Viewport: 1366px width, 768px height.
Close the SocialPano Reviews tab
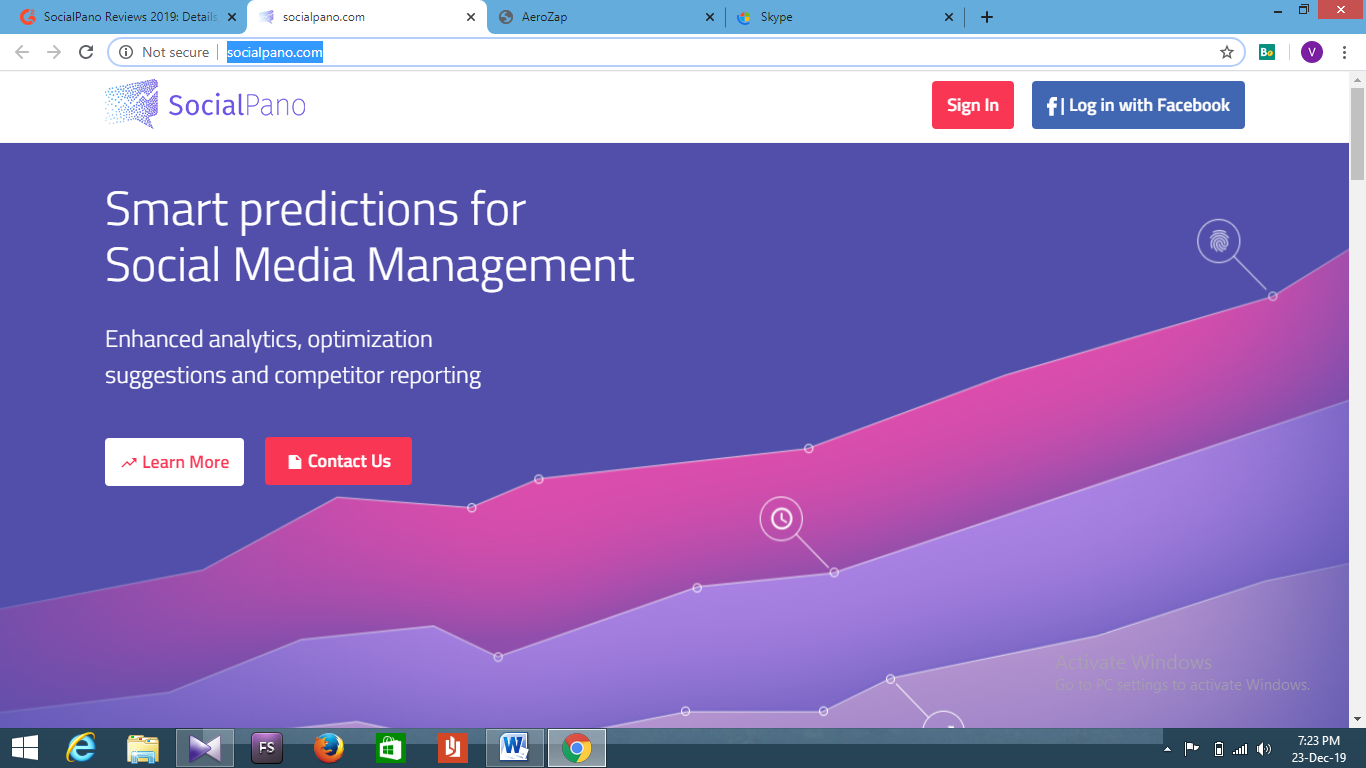coord(232,17)
